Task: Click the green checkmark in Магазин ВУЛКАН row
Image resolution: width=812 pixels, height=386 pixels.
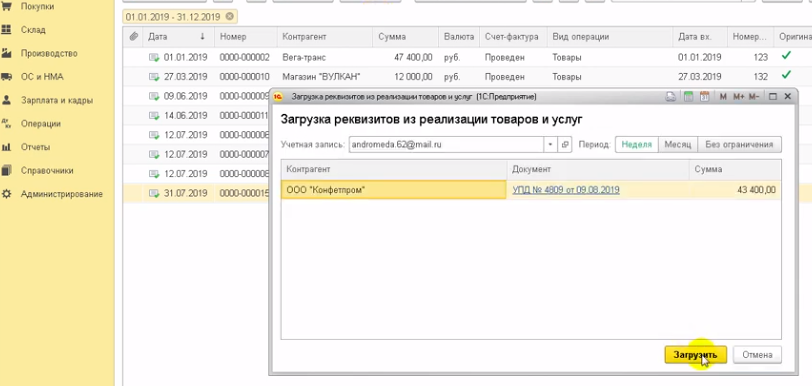Action: click(x=787, y=75)
